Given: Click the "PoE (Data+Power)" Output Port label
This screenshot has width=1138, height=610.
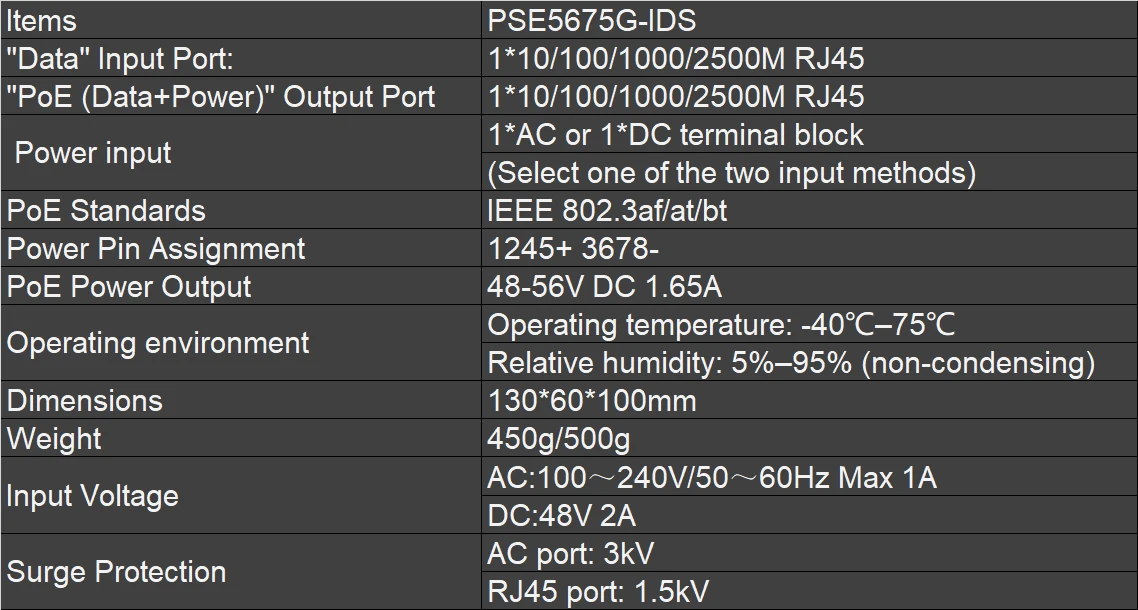Looking at the screenshot, I should [x=221, y=97].
